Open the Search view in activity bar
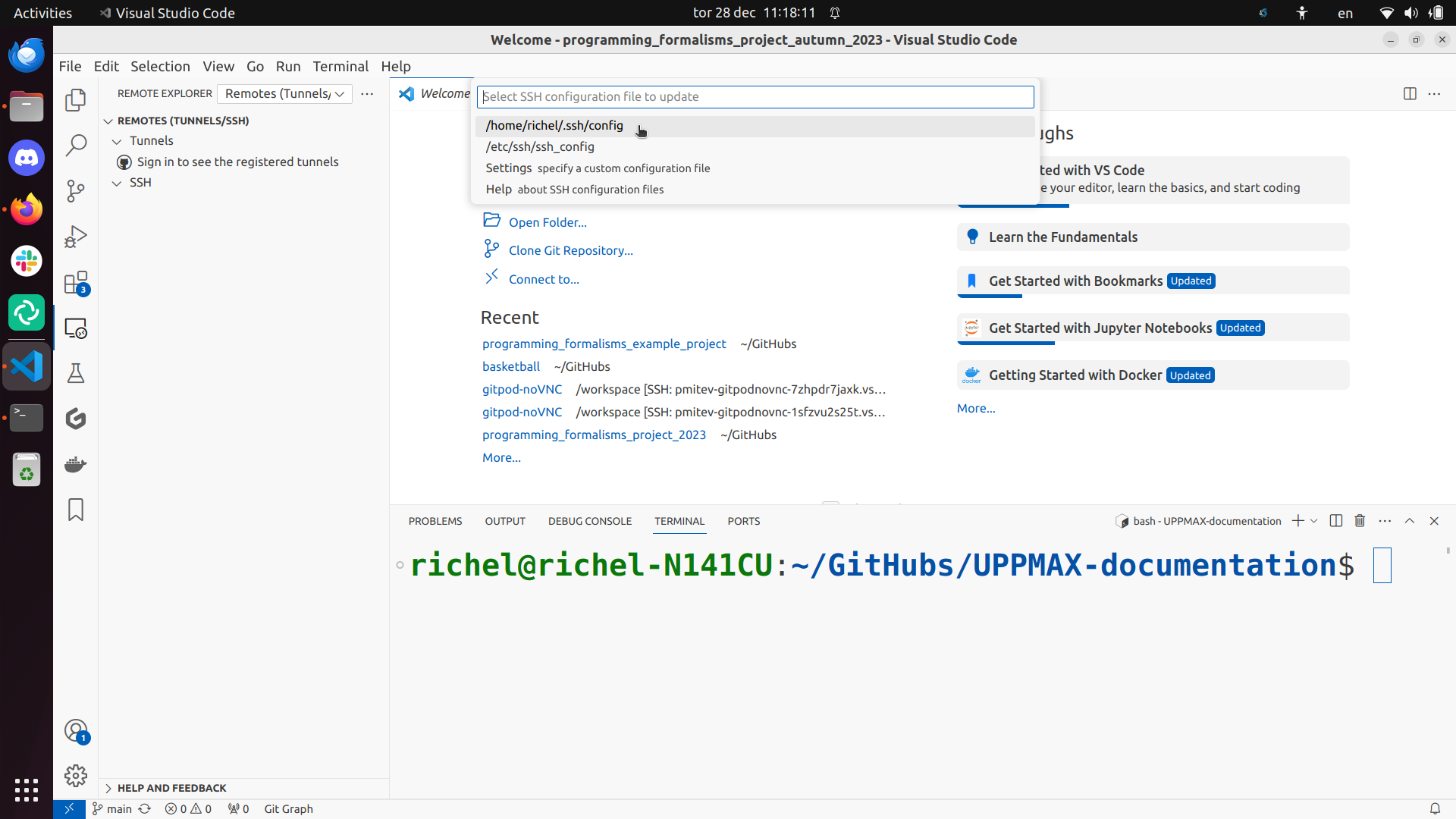The width and height of the screenshot is (1456, 819). 76,145
